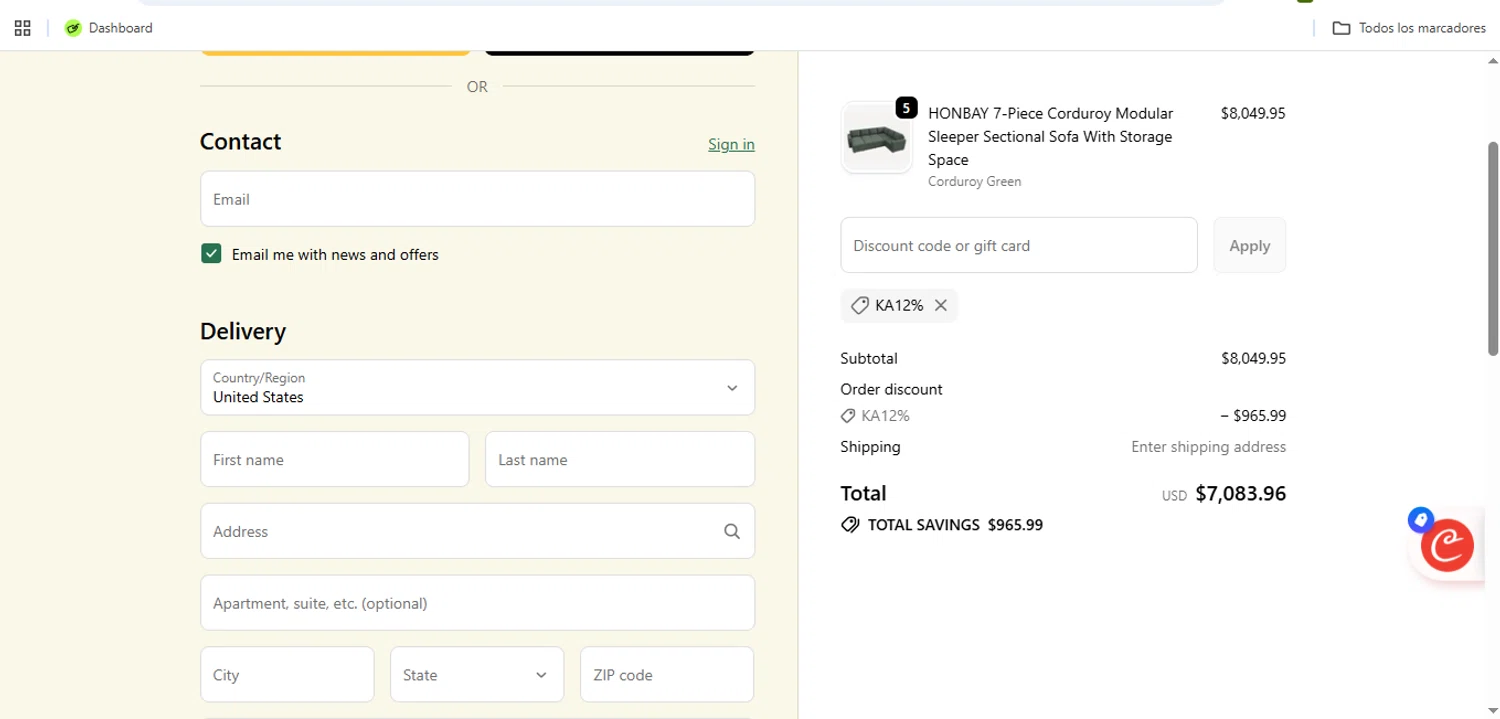Click the Enter shipping address text

coord(1208,447)
